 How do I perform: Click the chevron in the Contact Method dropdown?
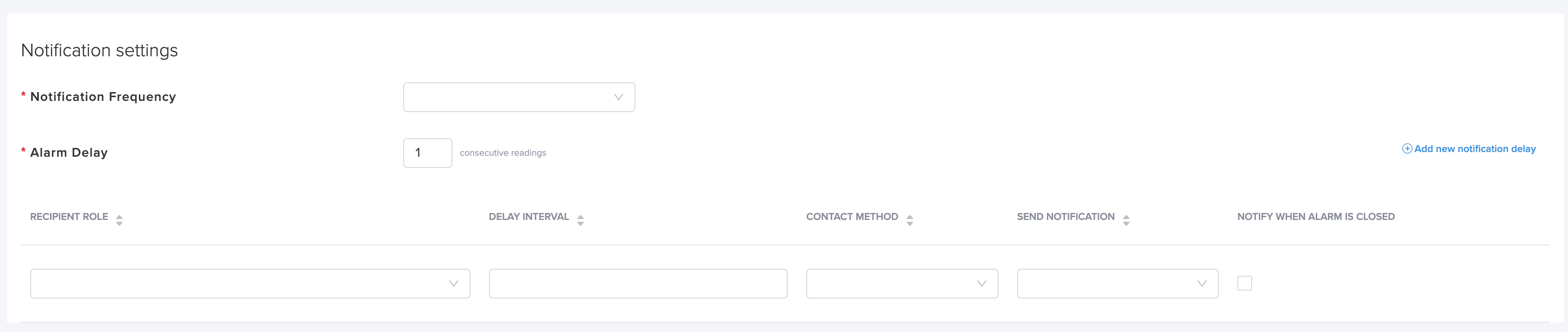[981, 284]
